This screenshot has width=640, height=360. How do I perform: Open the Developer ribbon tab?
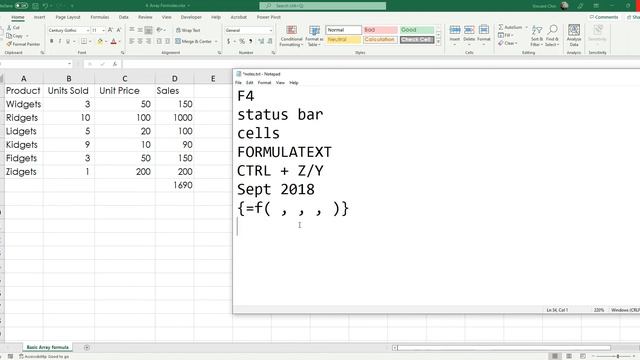click(191, 17)
